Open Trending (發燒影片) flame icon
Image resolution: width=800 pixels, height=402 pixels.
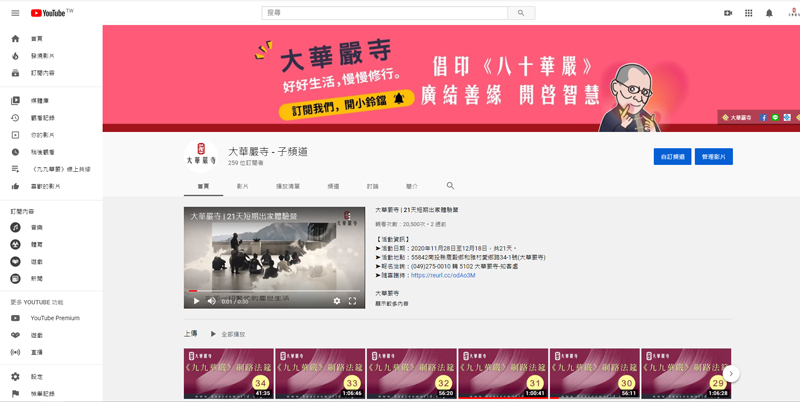[15, 56]
